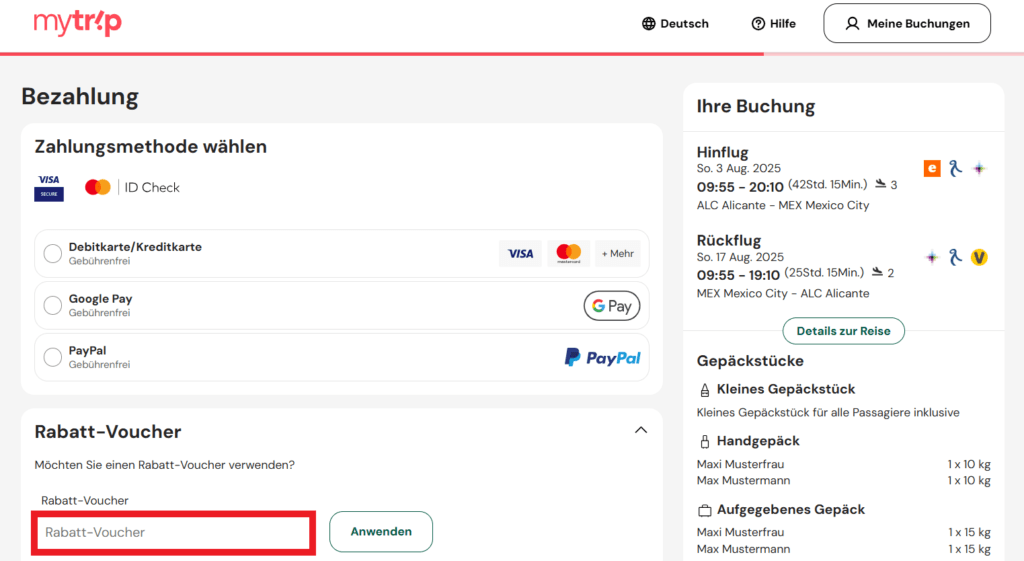Click the MEX Mexico City – ALC Alicante text
The image size is (1024, 561).
click(x=783, y=293)
